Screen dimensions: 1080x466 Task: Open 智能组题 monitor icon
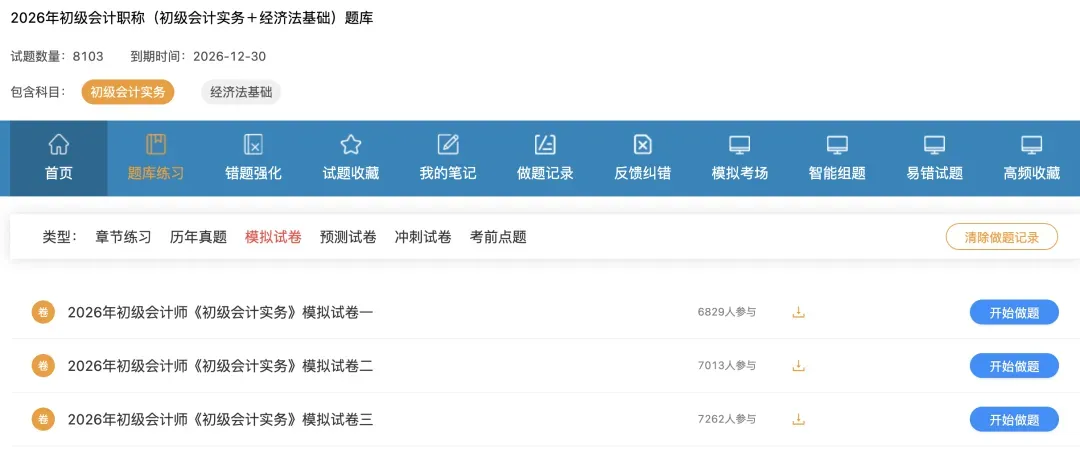(x=837, y=145)
